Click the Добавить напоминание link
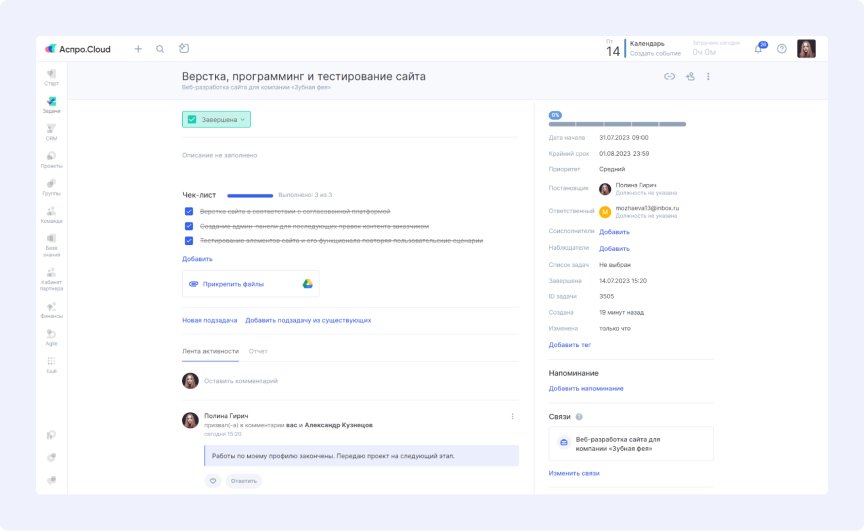This screenshot has width=864, height=531. pos(586,388)
